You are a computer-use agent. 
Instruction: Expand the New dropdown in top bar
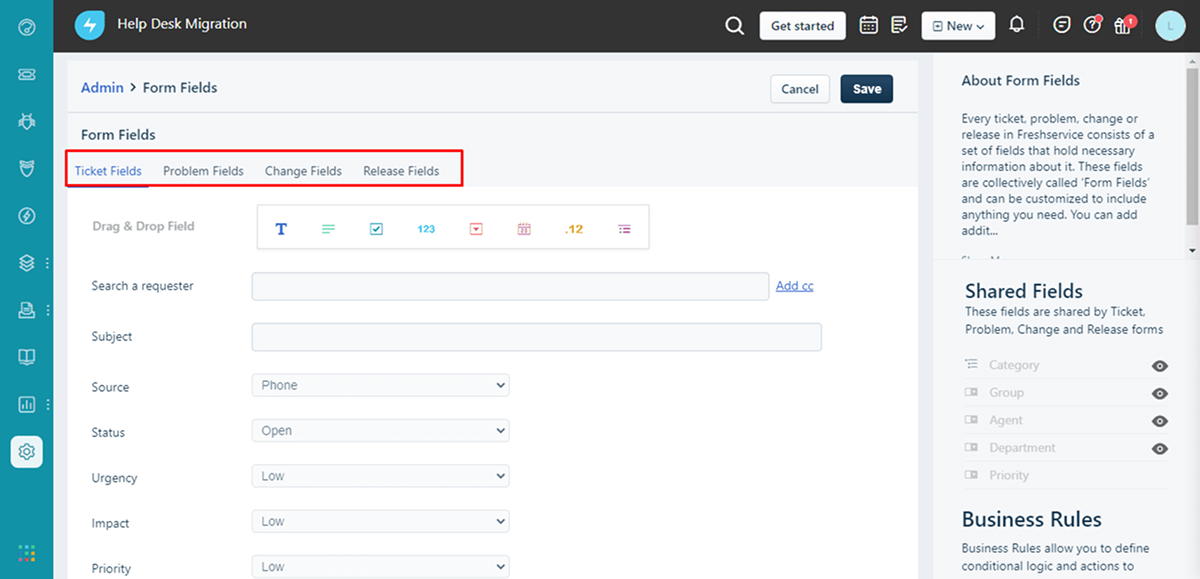point(957,25)
